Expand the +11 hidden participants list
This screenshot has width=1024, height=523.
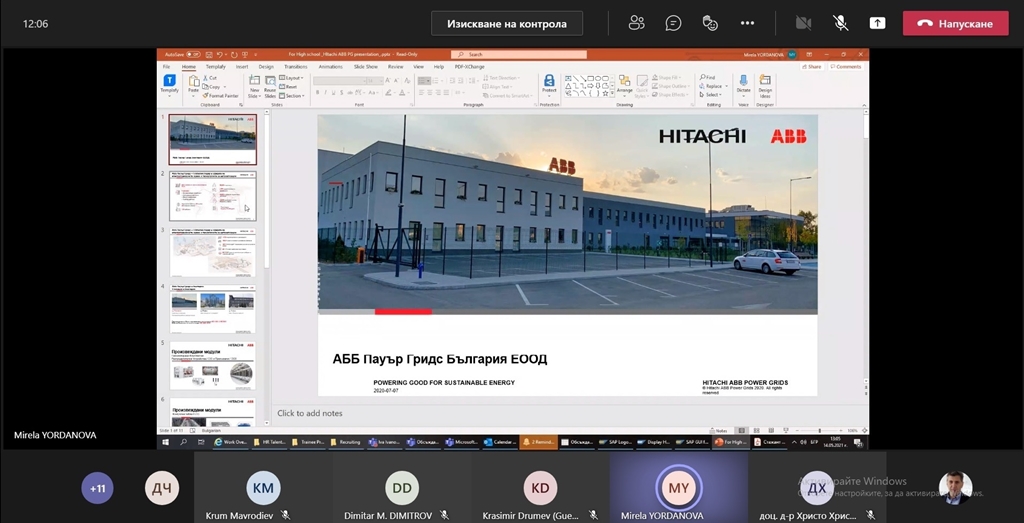click(96, 488)
